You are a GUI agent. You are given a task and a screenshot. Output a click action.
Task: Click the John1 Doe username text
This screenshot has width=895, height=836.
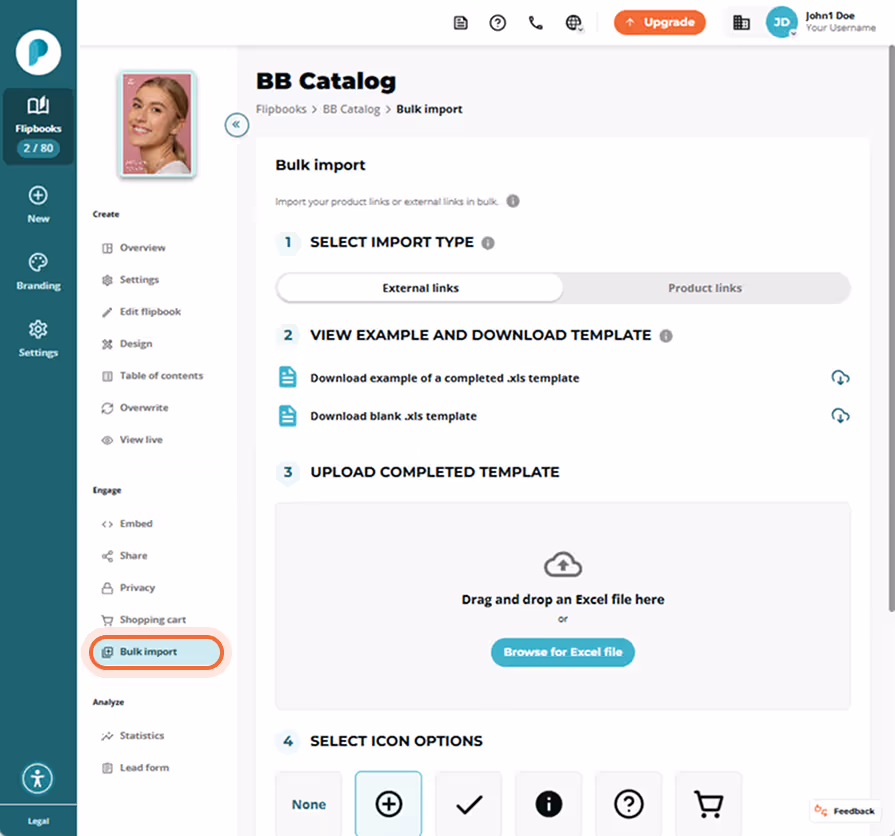click(830, 16)
